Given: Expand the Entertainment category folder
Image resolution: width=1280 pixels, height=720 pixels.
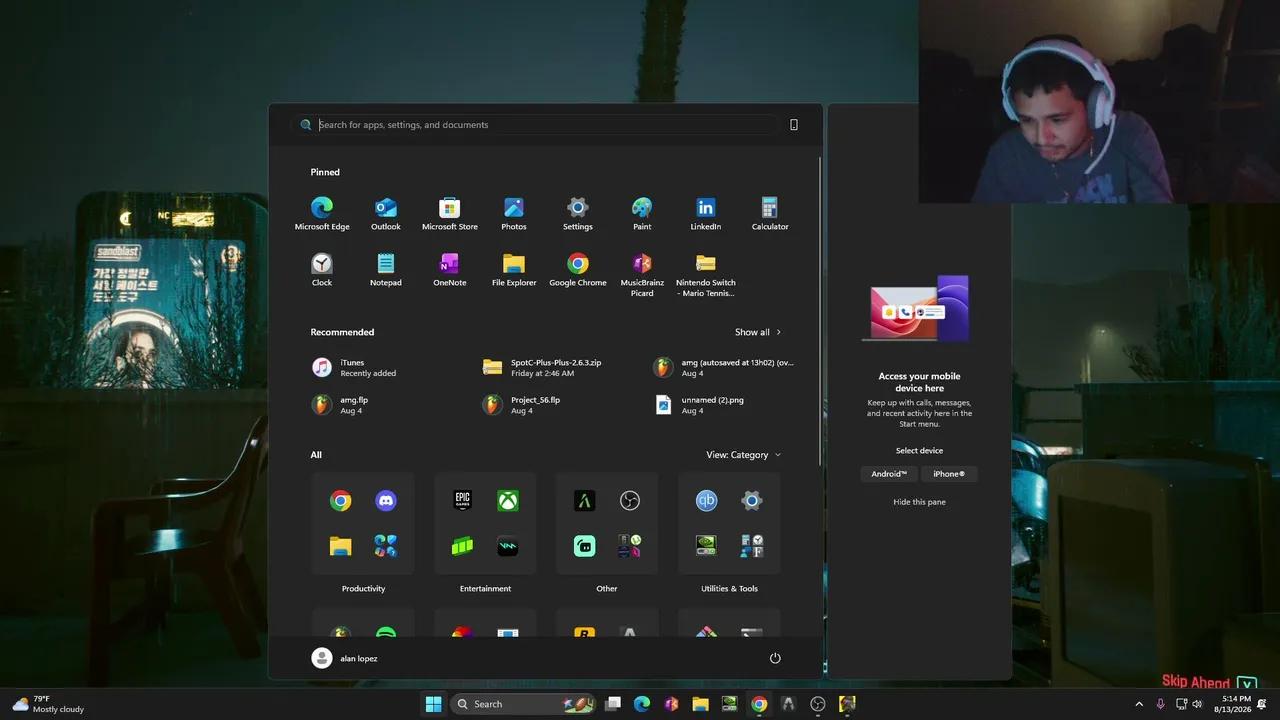Looking at the screenshot, I should [x=485, y=524].
